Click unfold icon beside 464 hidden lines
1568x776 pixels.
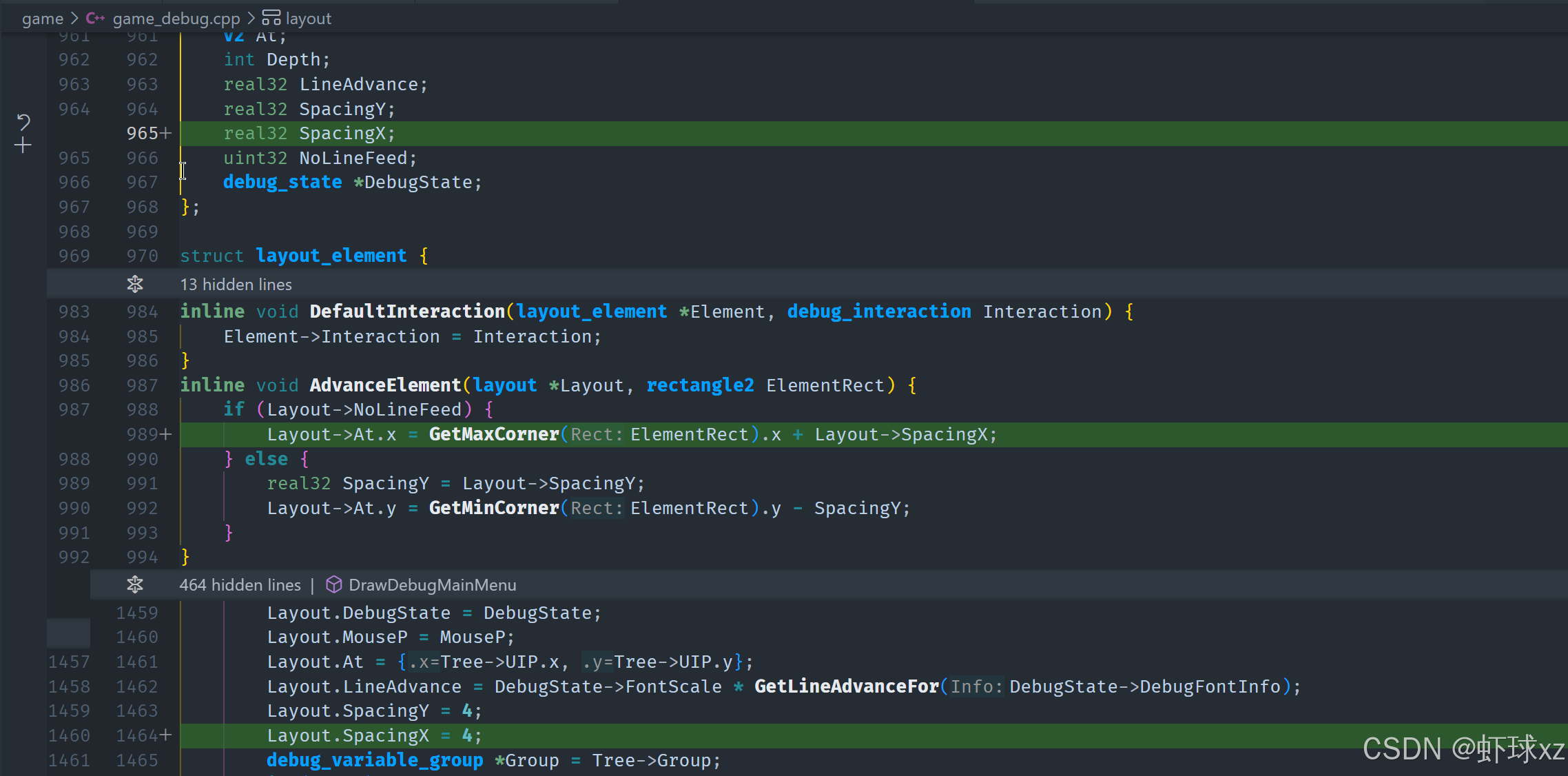point(135,585)
